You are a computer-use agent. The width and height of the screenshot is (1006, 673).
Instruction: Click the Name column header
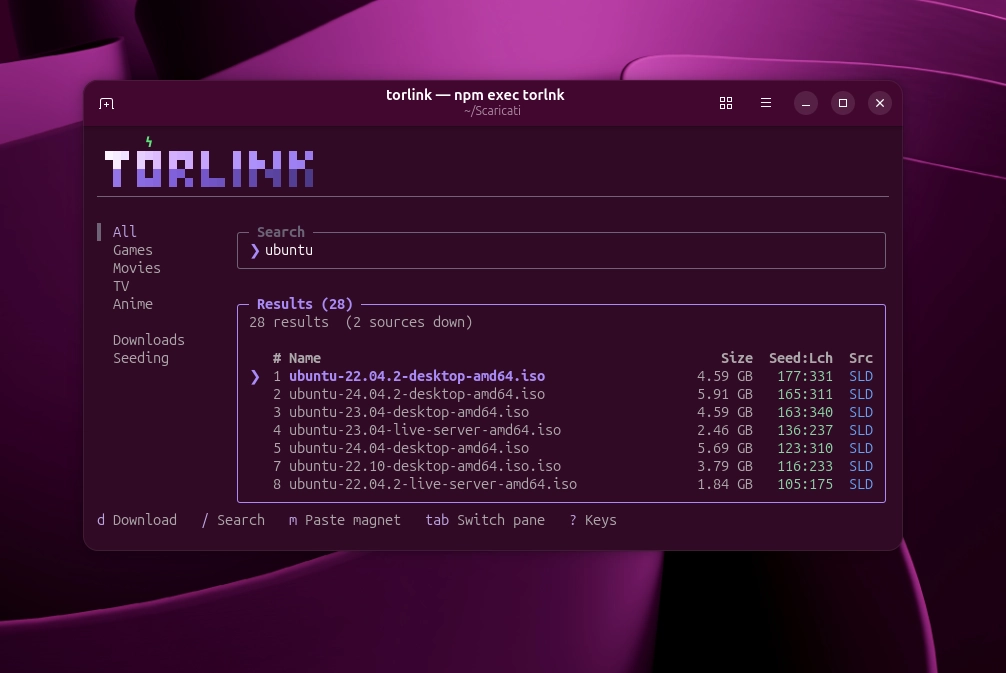point(305,358)
